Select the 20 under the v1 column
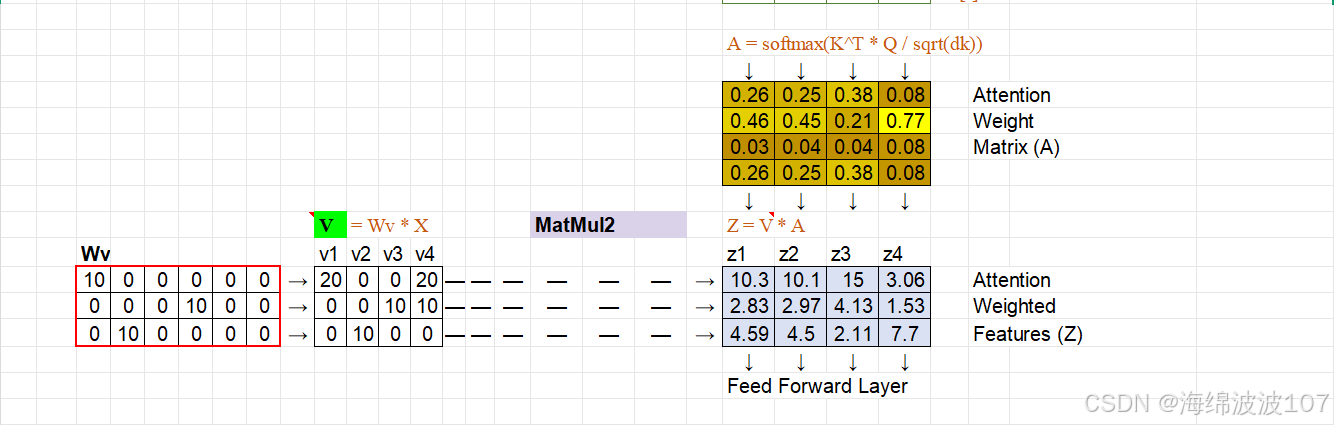 click(331, 280)
